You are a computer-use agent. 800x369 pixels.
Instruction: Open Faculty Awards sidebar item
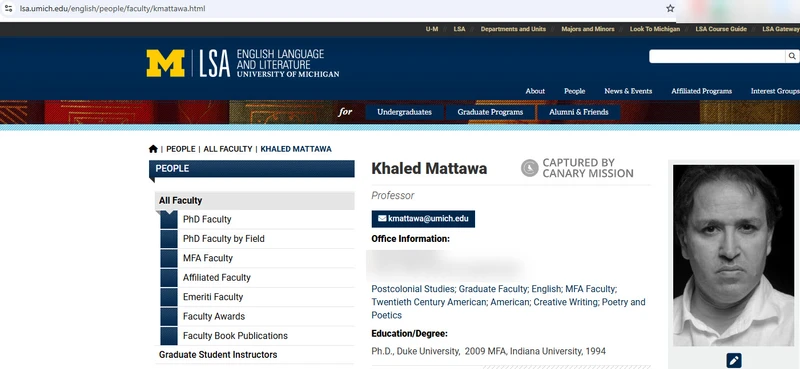(214, 316)
